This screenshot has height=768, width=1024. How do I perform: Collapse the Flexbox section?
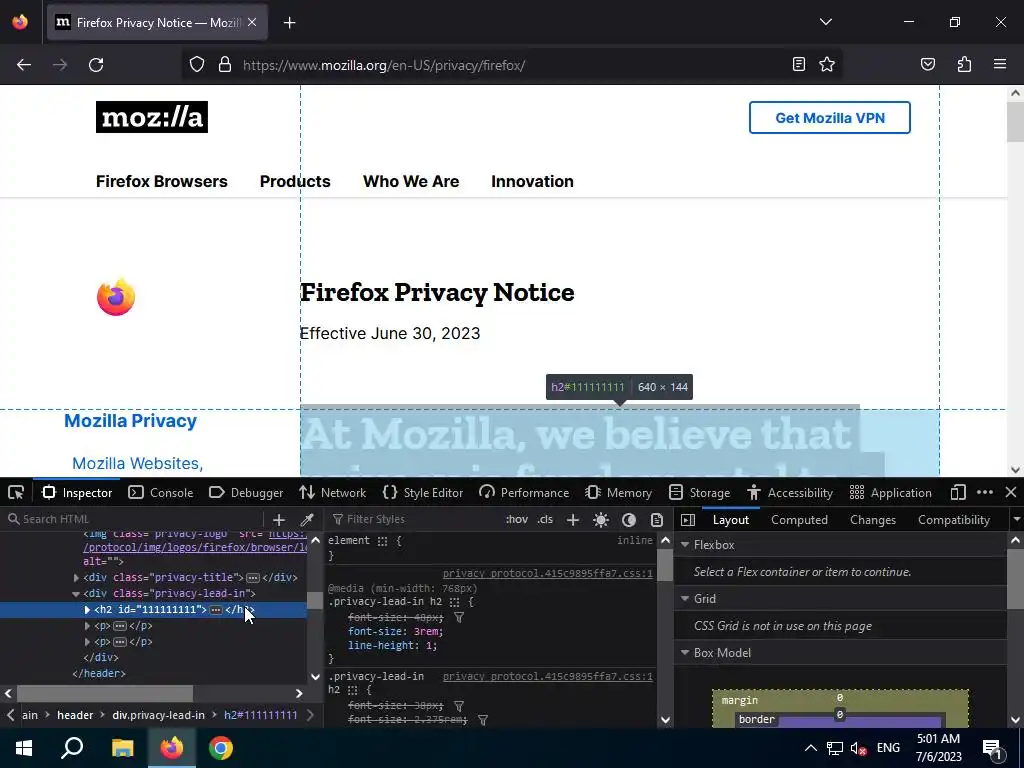(685, 545)
